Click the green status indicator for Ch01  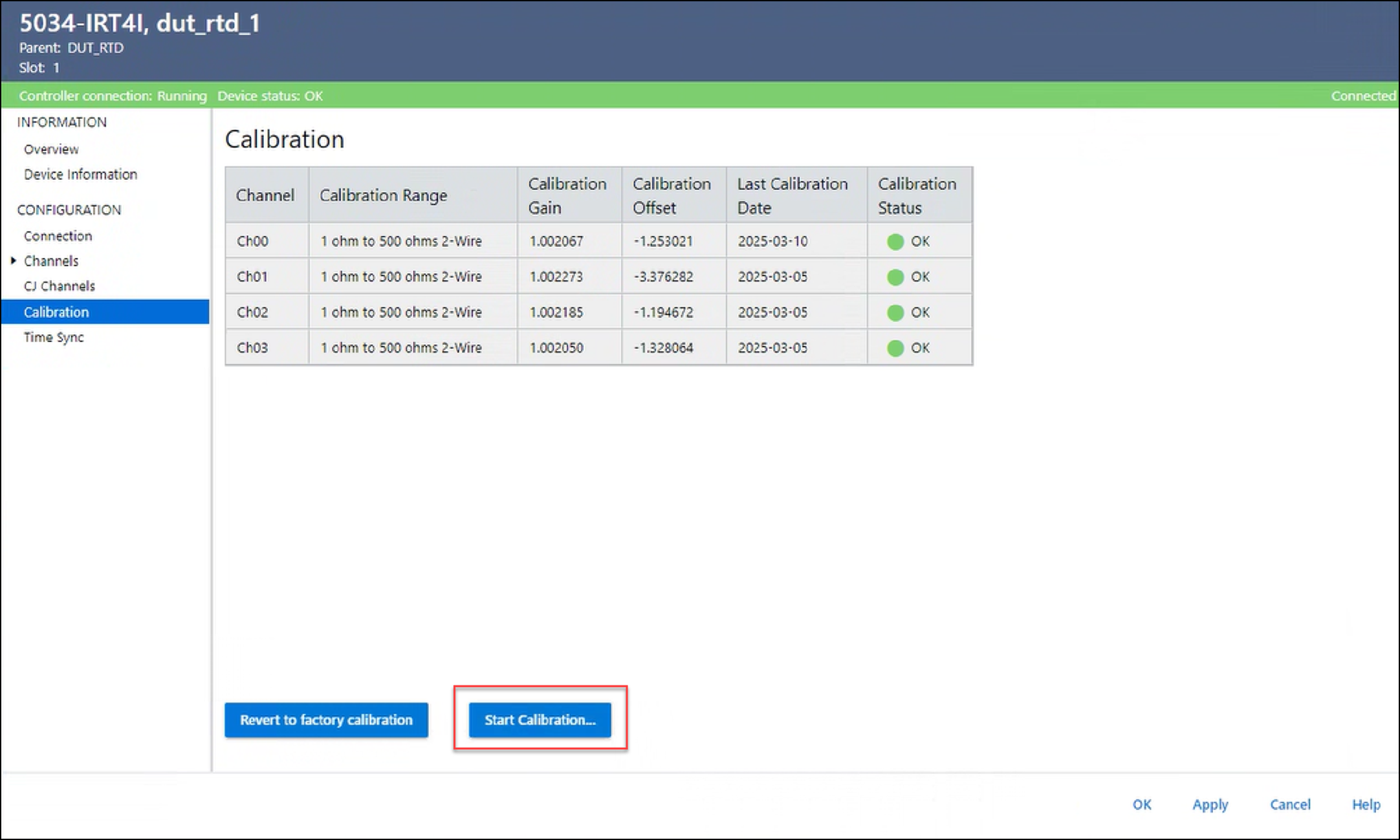point(895,277)
